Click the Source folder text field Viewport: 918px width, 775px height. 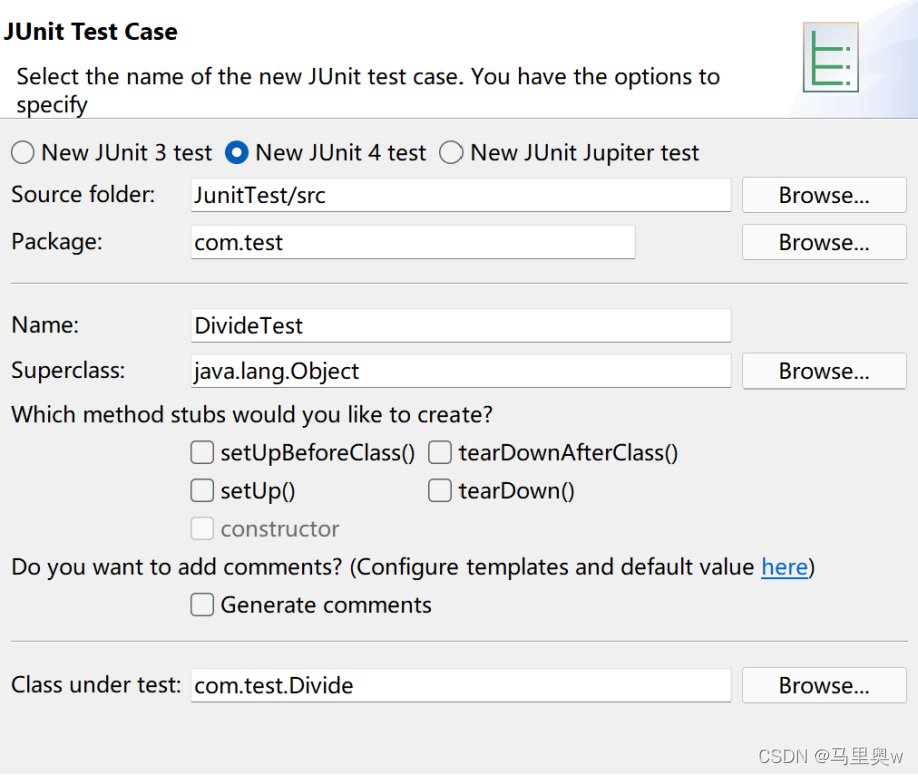point(460,195)
